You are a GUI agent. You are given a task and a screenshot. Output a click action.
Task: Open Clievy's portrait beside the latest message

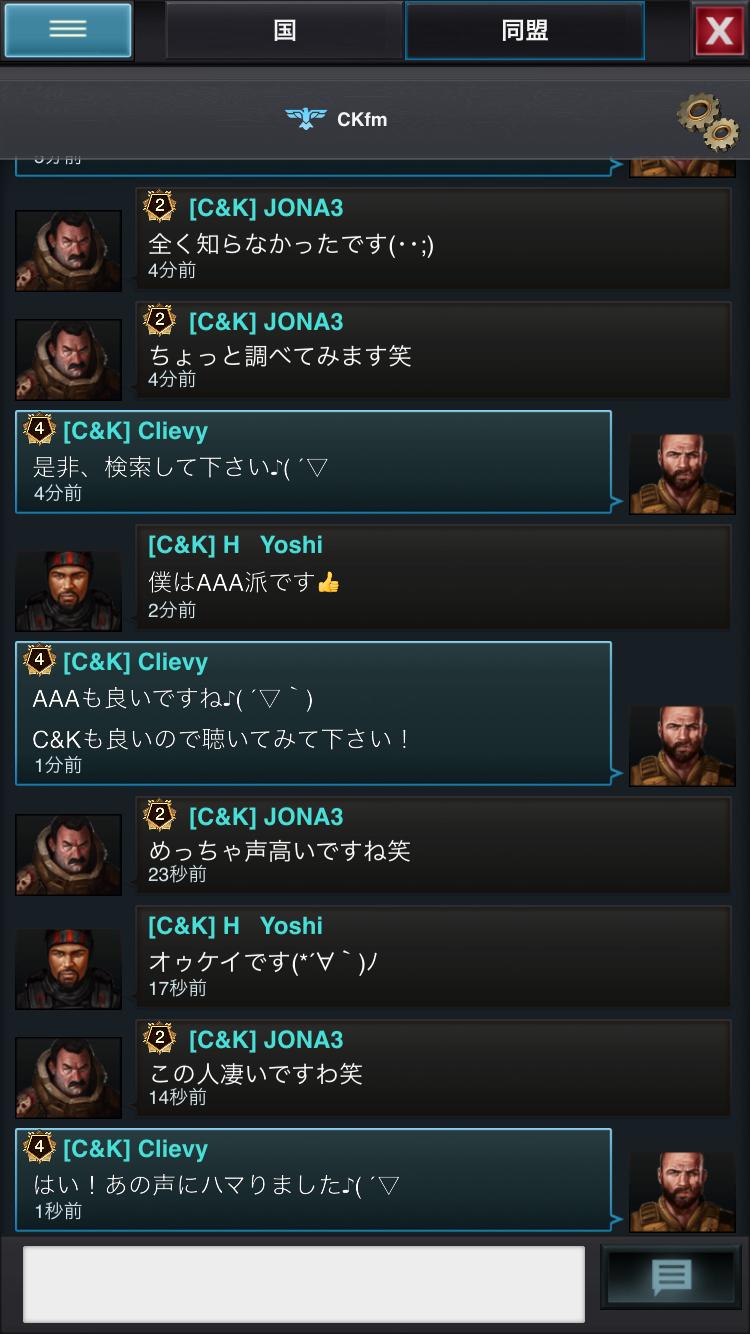coord(682,1192)
